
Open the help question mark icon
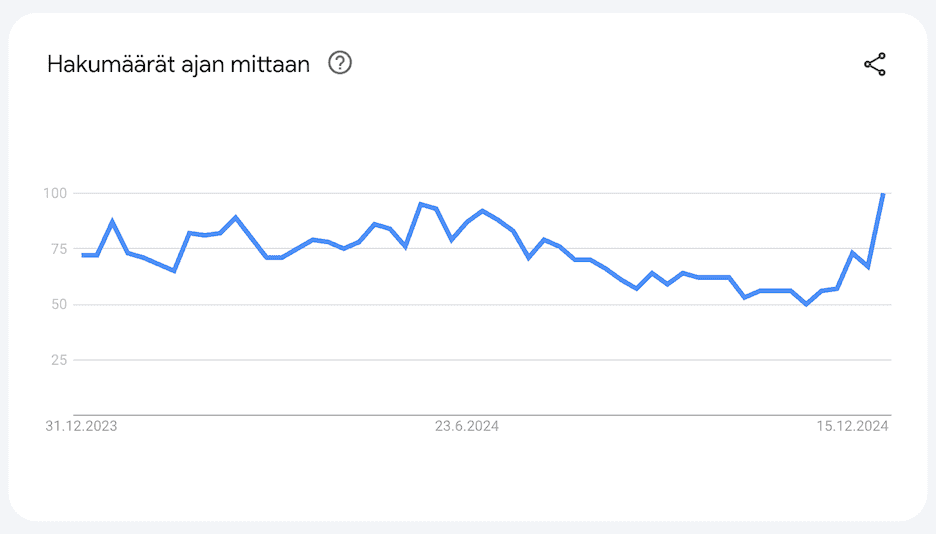point(340,64)
